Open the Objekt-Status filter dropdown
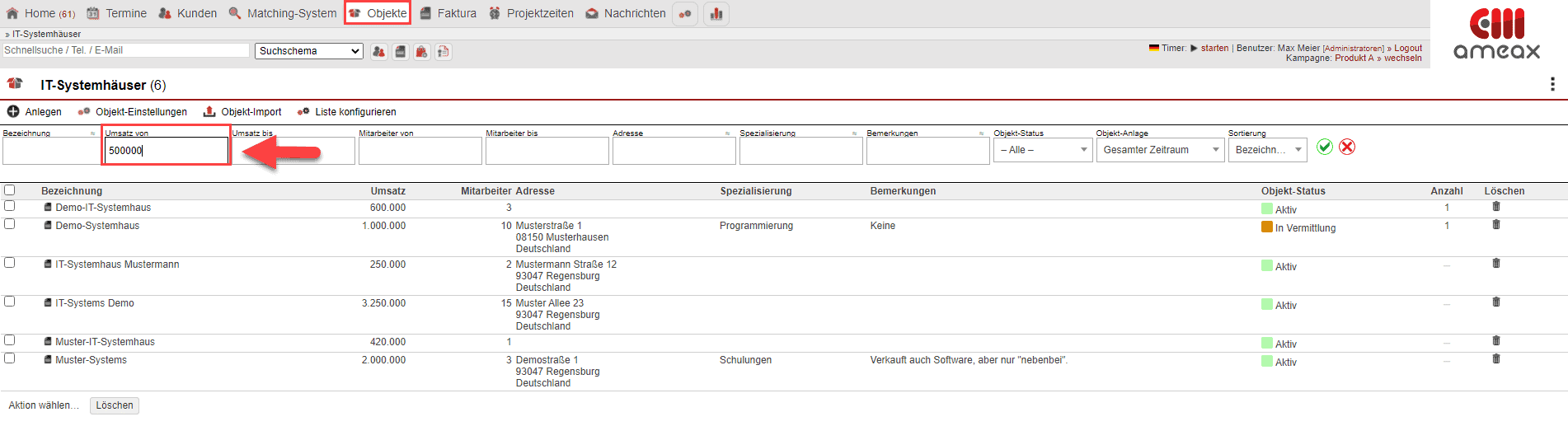 point(1043,150)
